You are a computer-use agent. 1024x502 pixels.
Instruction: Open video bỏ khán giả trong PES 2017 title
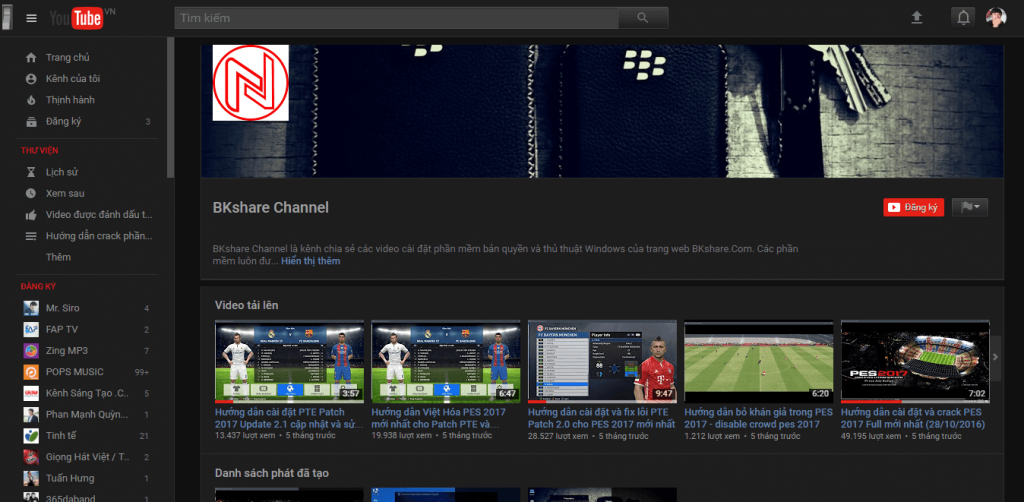coord(759,418)
